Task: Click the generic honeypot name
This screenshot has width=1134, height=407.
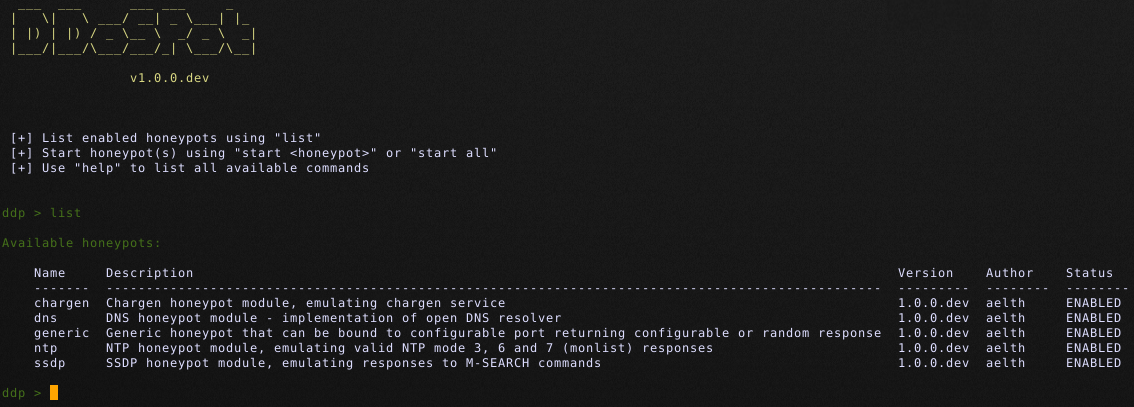Action: pos(61,333)
